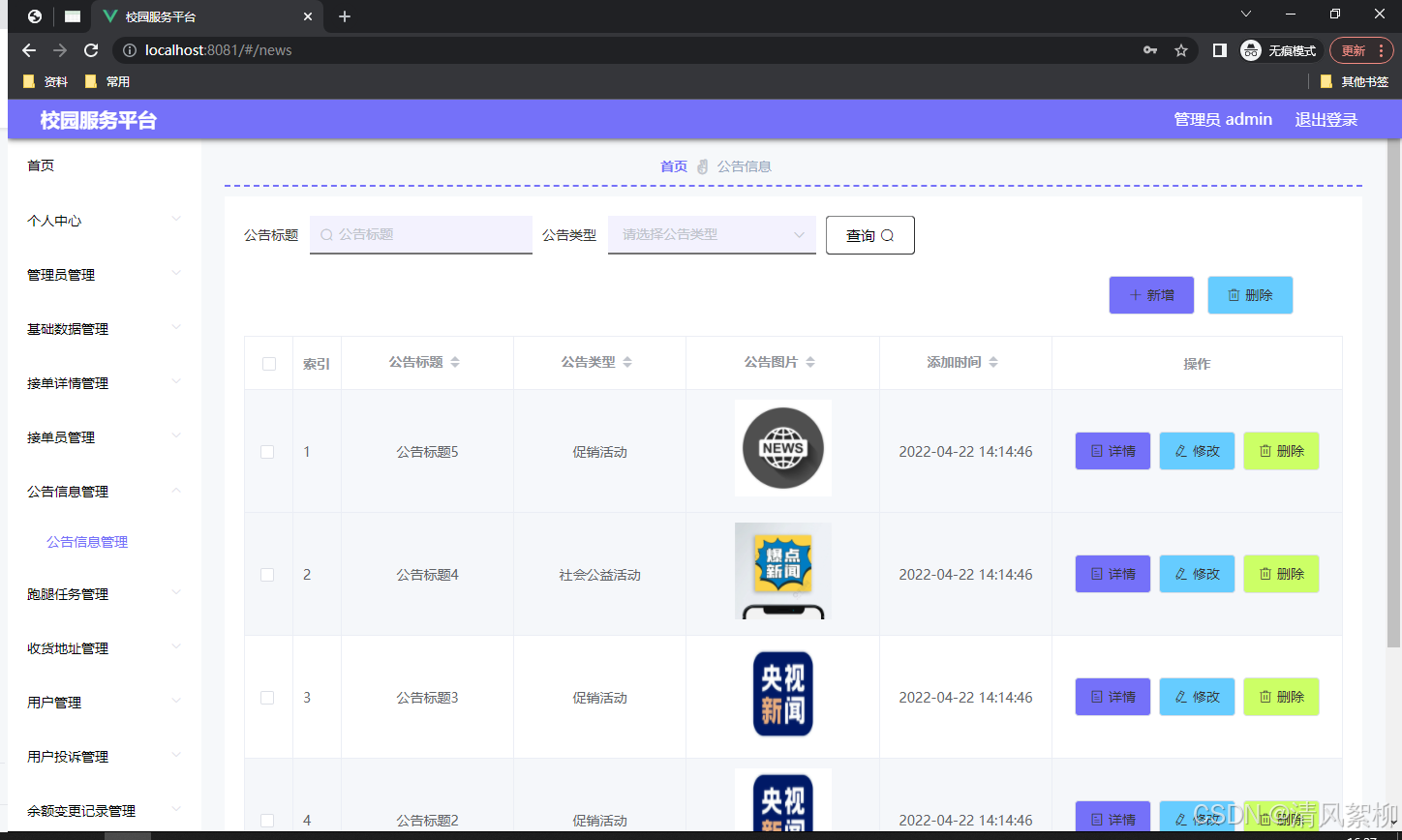Expand 接单员管理 sidebar menu

105,437
